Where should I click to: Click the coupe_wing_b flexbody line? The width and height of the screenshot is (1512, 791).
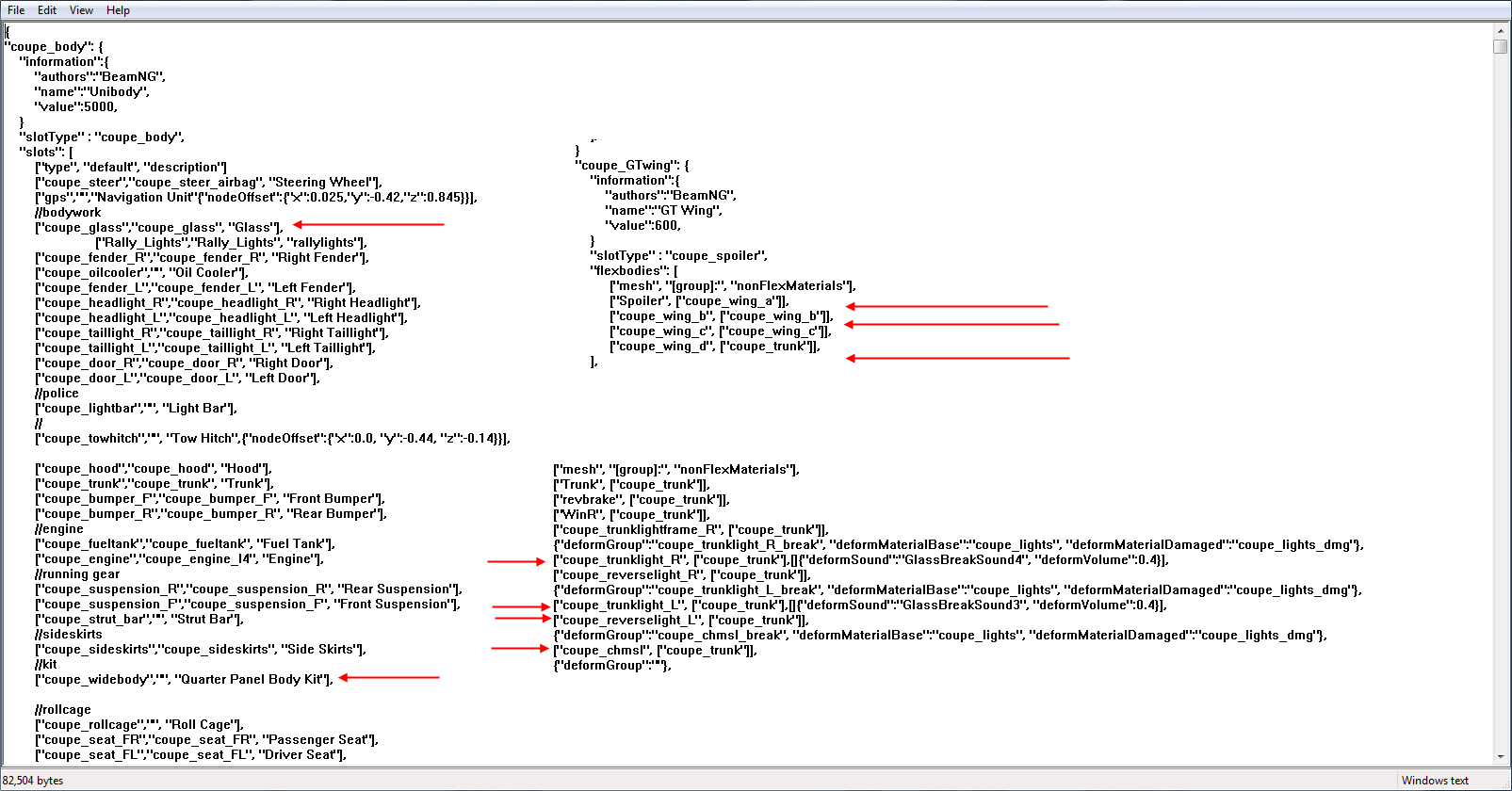[721, 315]
